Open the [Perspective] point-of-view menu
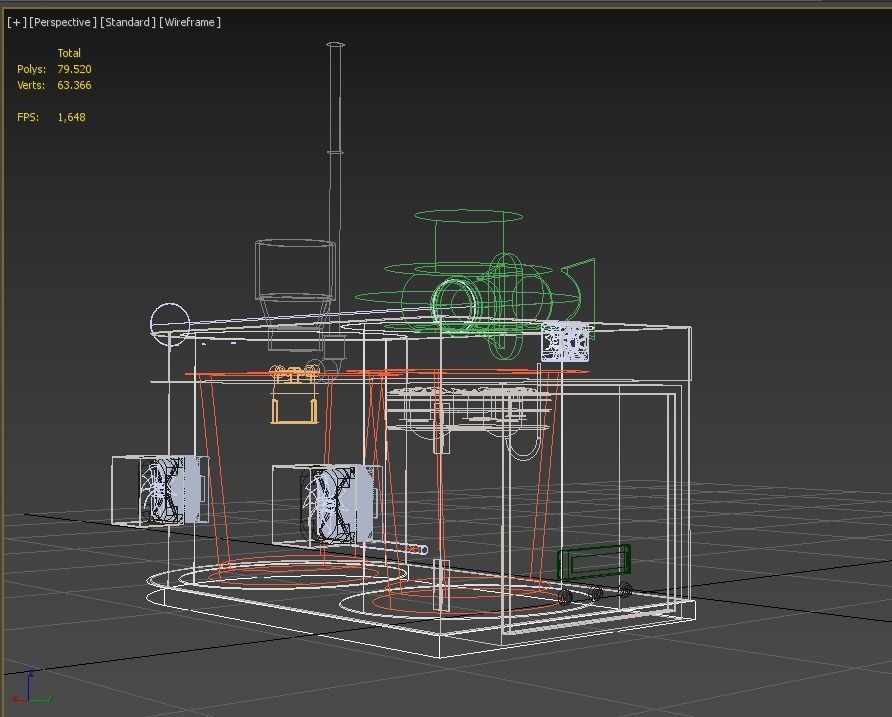892x717 pixels. click(x=63, y=22)
